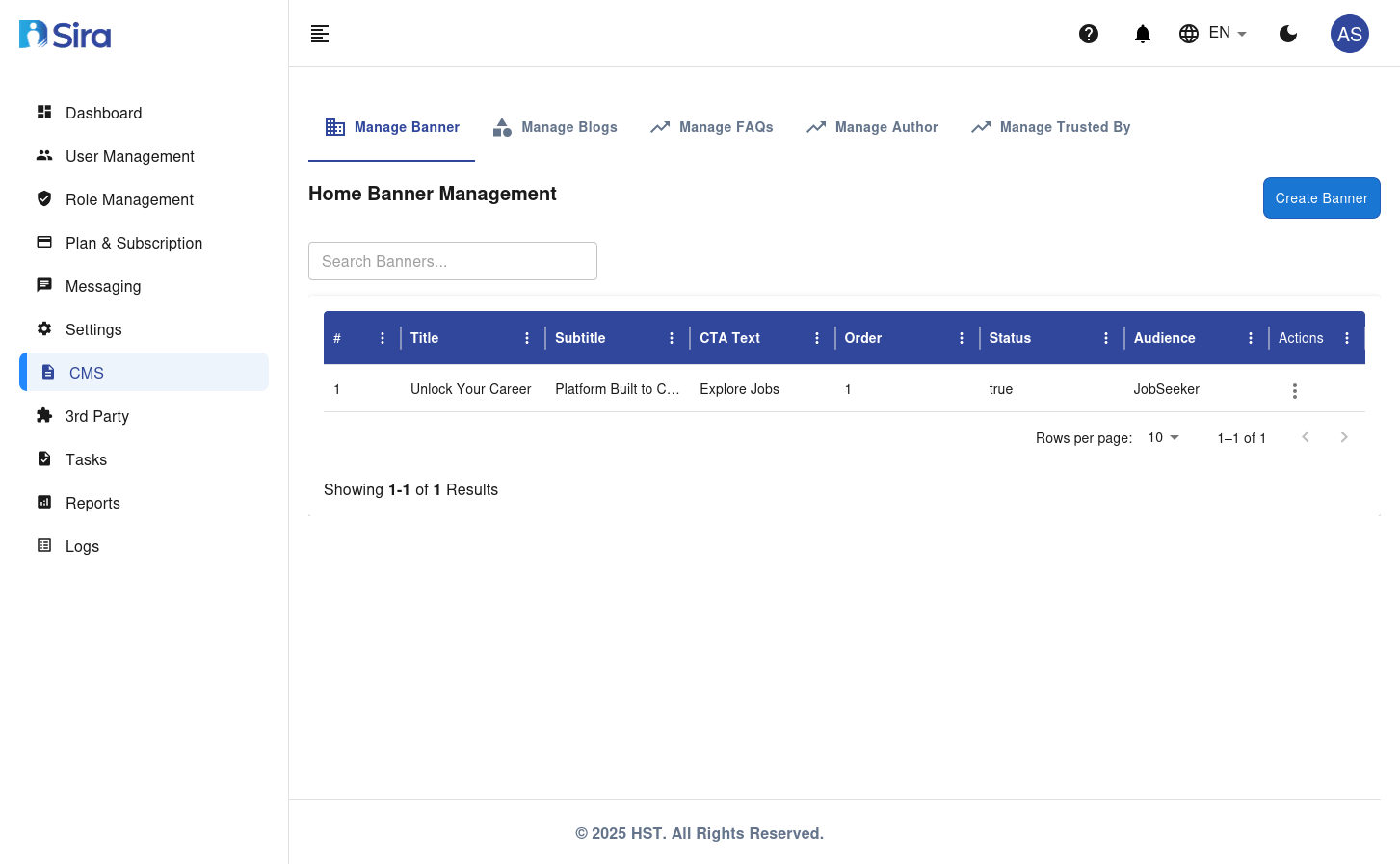Expand the rows per page dropdown

click(1163, 437)
